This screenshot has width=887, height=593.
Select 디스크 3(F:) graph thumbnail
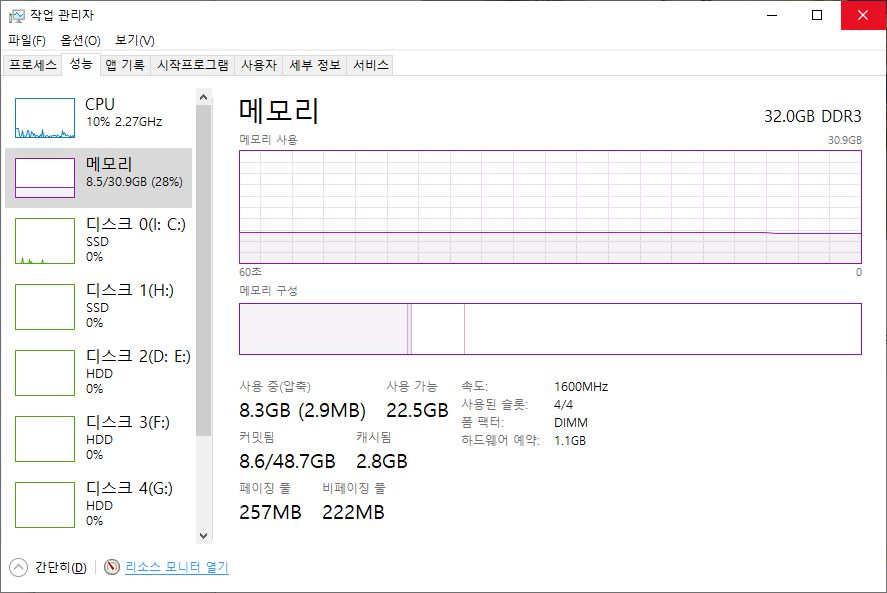(x=45, y=439)
